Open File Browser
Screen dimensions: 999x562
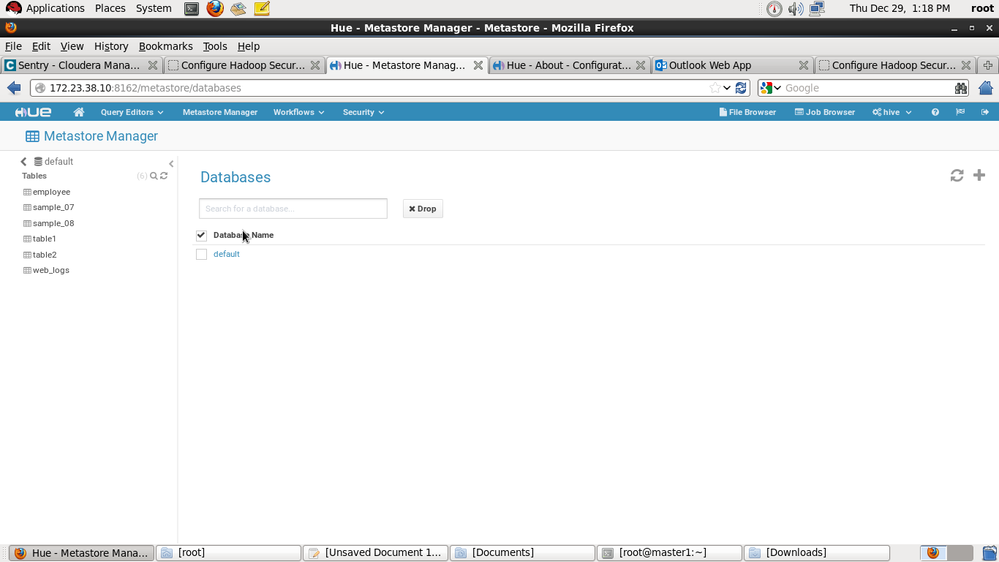coord(747,112)
